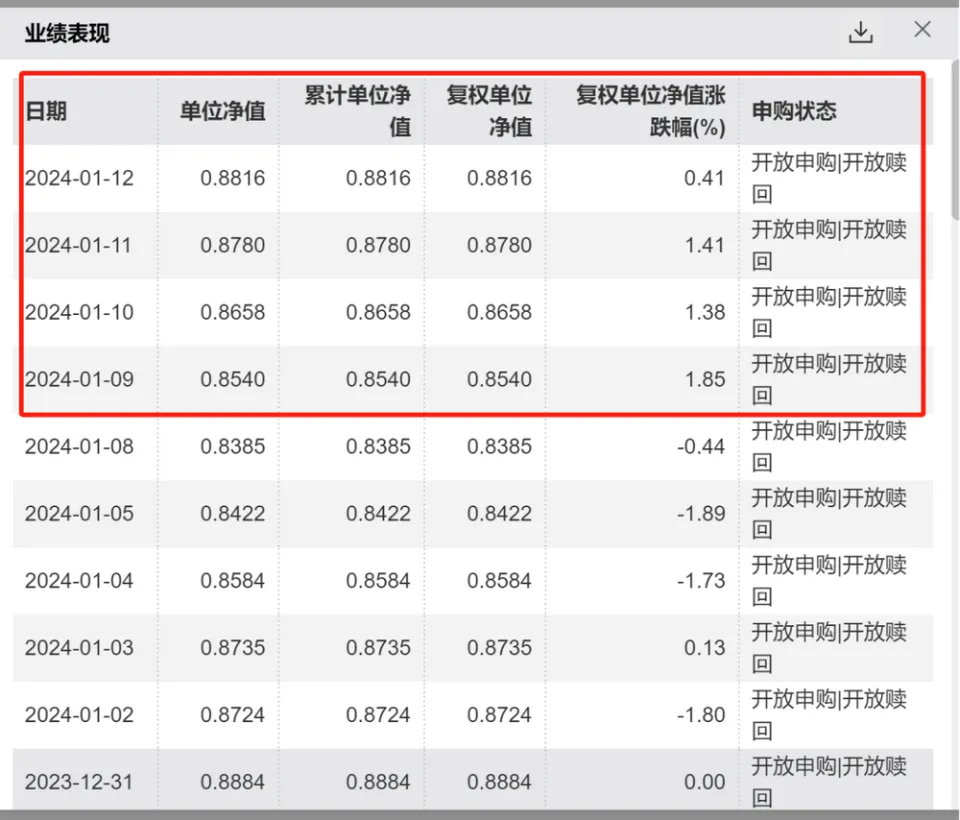Select the 2023-12-31 date cell
Screen dimensions: 960x820
pyautogui.click(x=79, y=782)
